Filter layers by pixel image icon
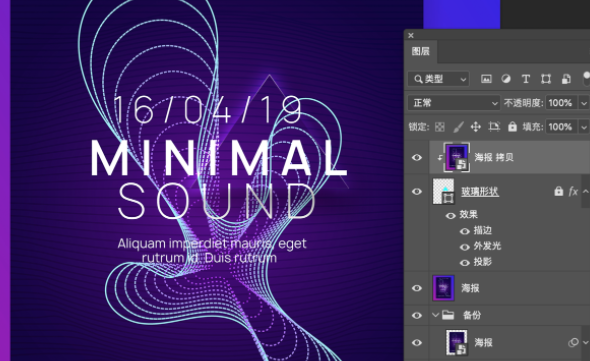Image resolution: width=590 pixels, height=361 pixels. [486, 79]
